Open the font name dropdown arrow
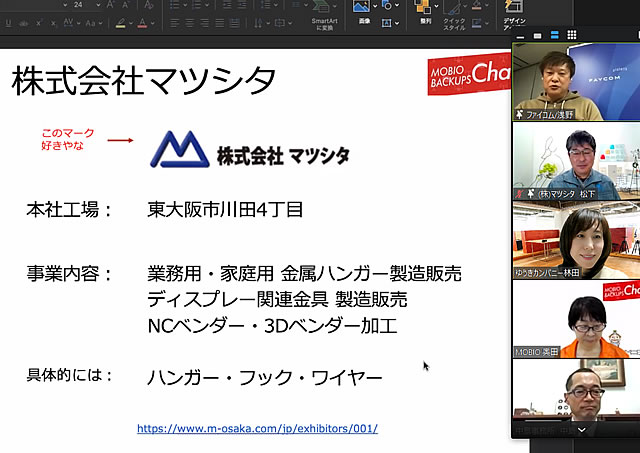The image size is (640, 453). click(65, 5)
